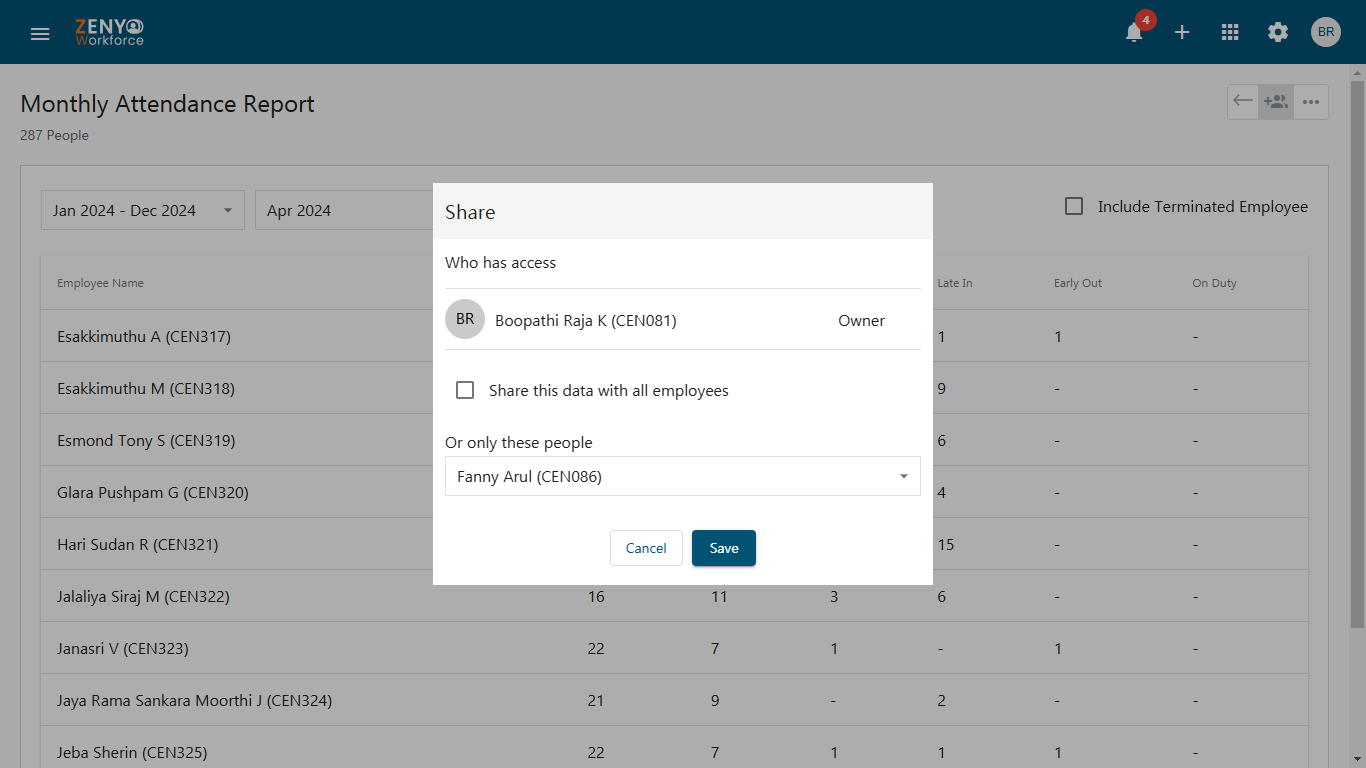Click Boopathi Raja K (CEN081) name

pyautogui.click(x=586, y=320)
